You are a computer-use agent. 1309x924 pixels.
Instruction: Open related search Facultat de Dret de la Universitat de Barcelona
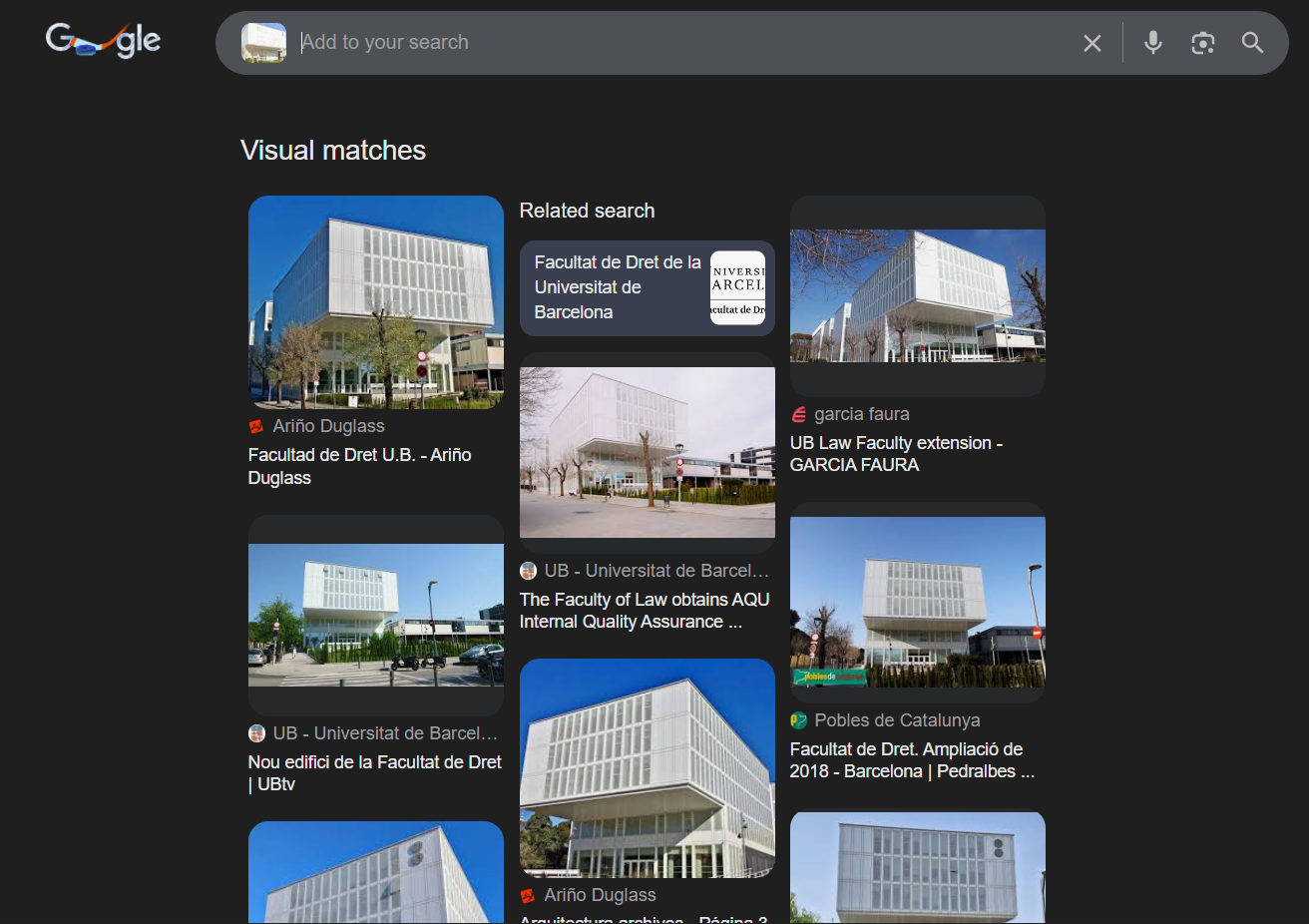point(648,288)
